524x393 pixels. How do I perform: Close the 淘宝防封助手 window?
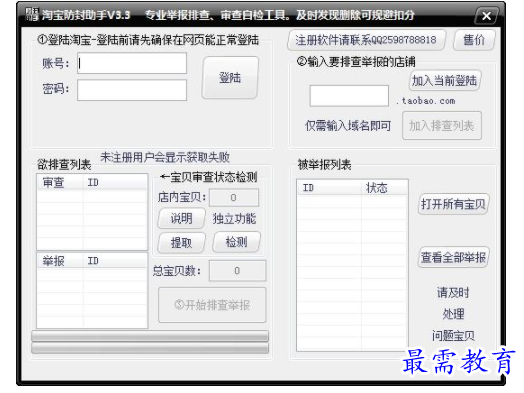pos(487,15)
